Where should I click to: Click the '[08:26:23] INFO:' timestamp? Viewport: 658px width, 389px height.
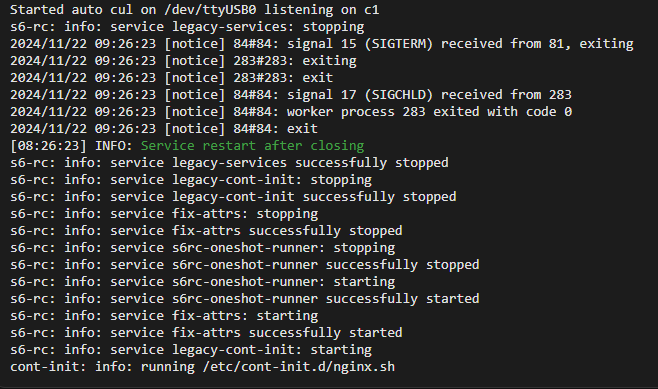71,146
